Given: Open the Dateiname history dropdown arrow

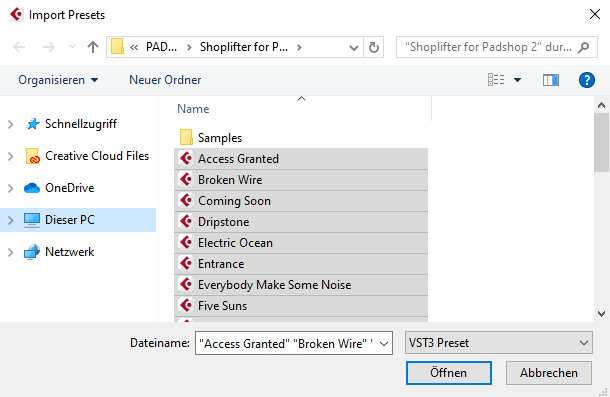Looking at the screenshot, I should pos(384,344).
